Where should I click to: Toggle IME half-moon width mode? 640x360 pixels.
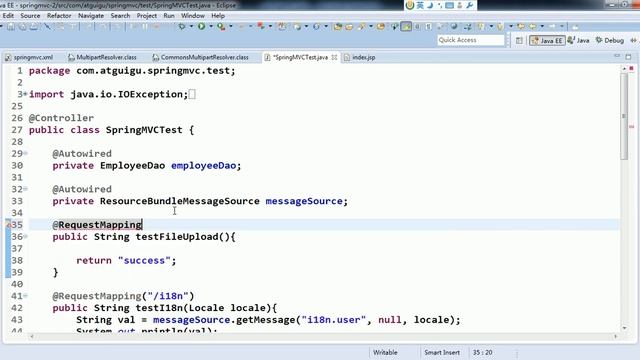coord(430,5)
